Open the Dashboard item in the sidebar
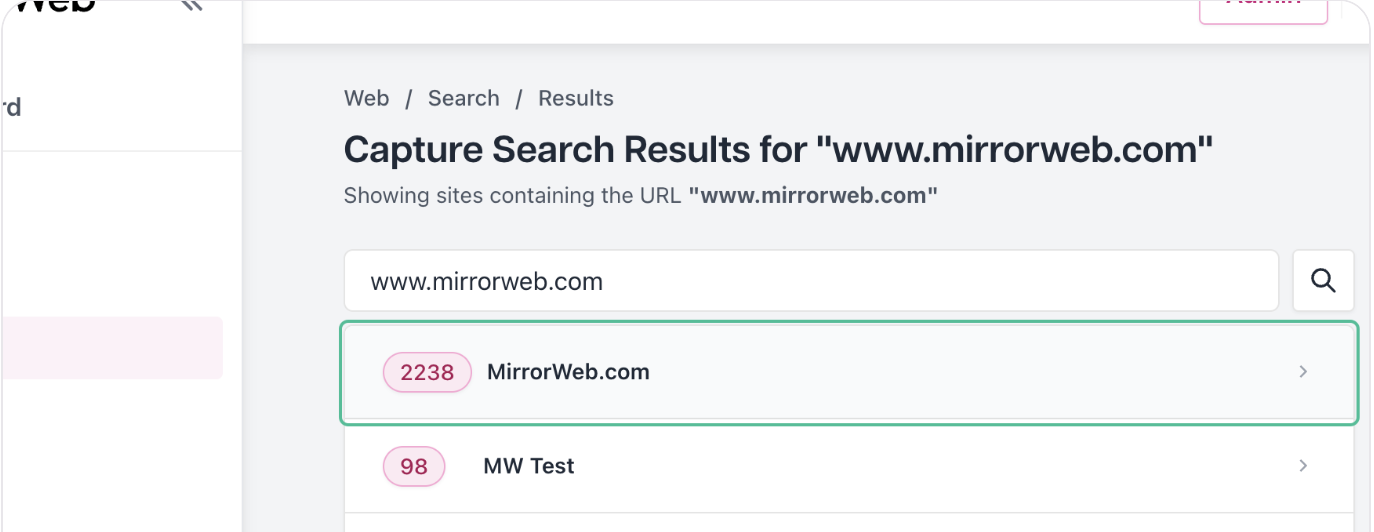1374x532 pixels. pyautogui.click(x=11, y=107)
